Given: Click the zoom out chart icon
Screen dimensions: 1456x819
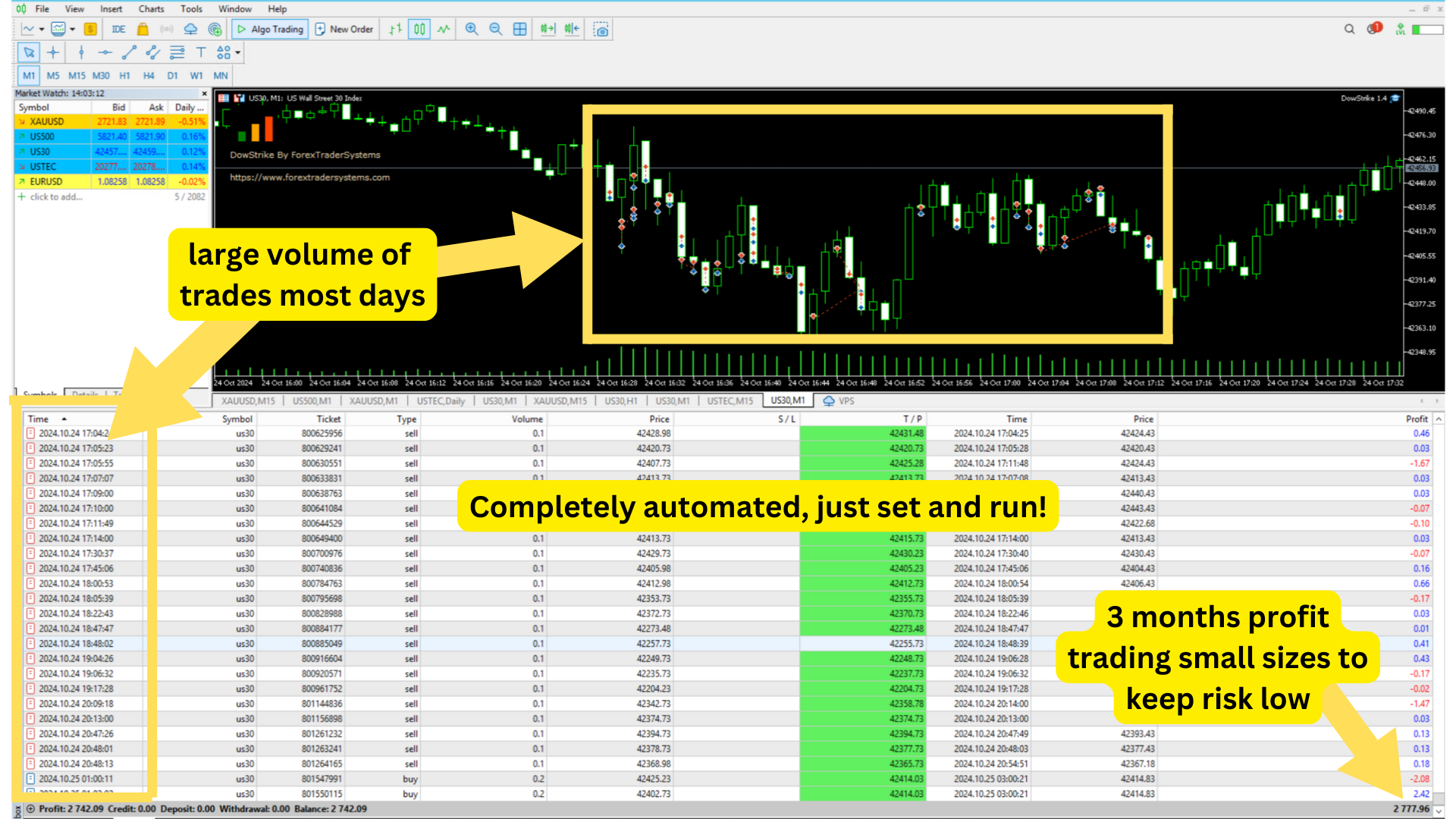Looking at the screenshot, I should [496, 29].
